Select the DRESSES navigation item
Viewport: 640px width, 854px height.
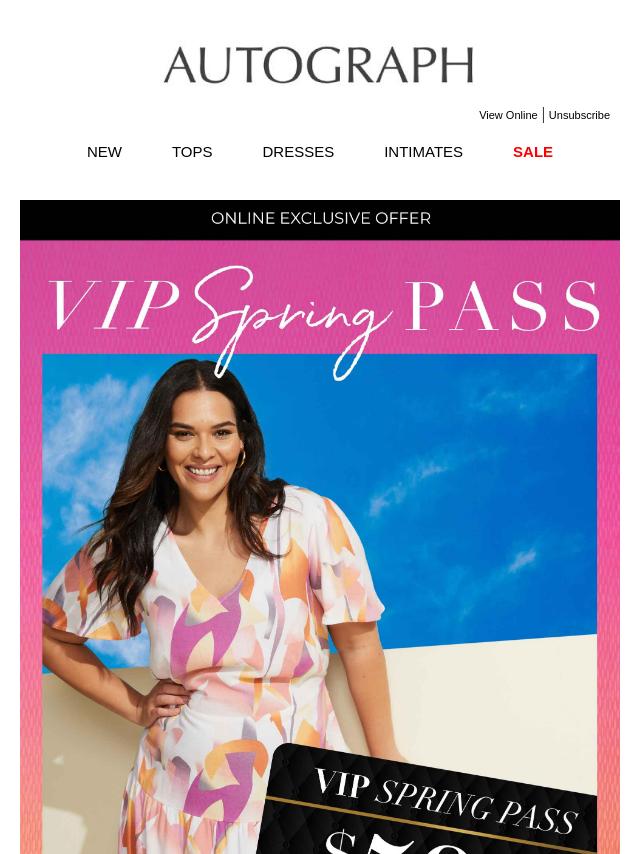pyautogui.click(x=298, y=152)
